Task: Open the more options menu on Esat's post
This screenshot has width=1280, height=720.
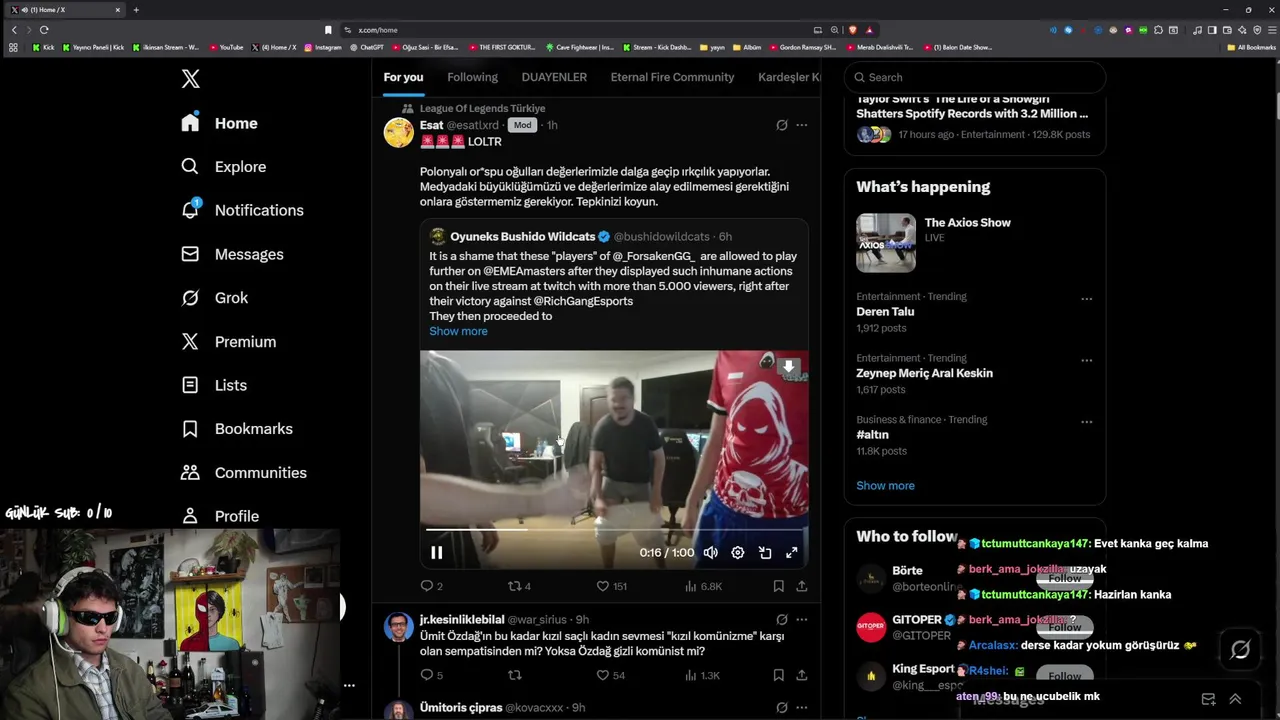Action: coord(801,125)
